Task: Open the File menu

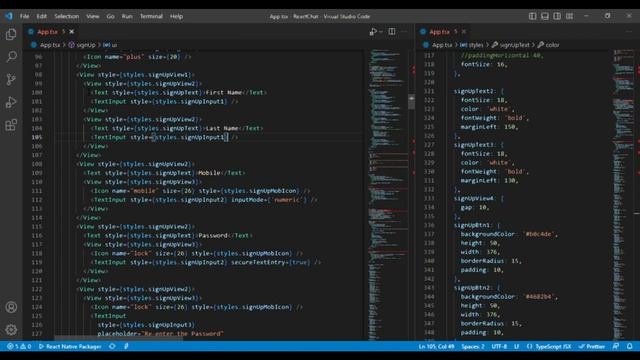Action: tap(24, 16)
